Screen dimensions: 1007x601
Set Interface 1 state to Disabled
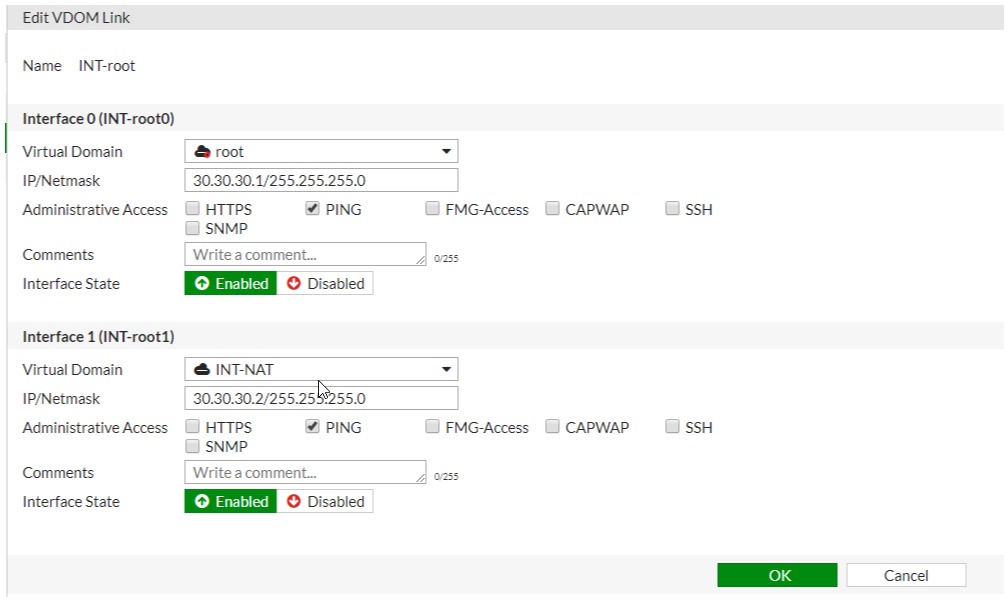[325, 502]
